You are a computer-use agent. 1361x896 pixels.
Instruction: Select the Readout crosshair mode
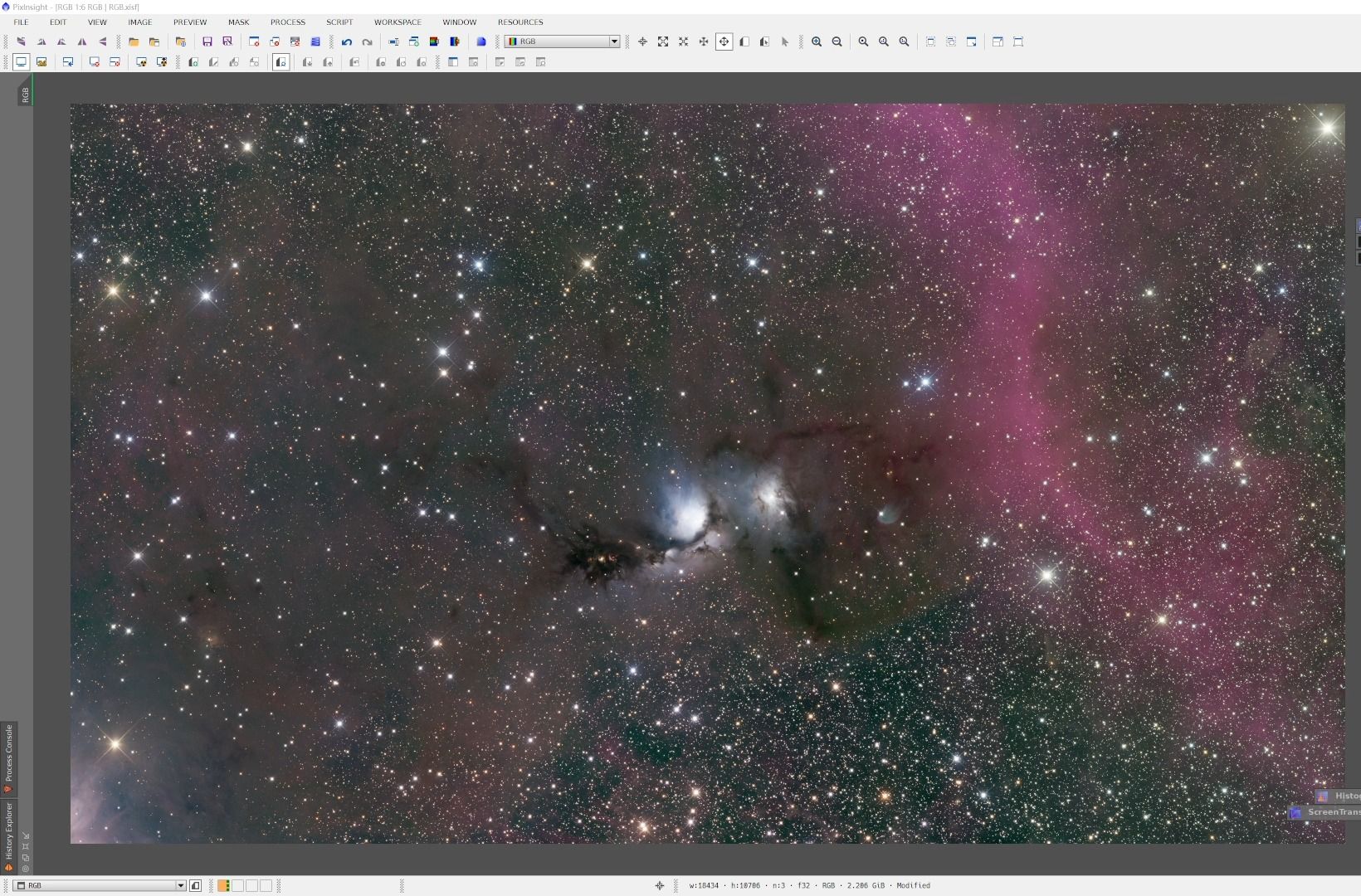642,41
